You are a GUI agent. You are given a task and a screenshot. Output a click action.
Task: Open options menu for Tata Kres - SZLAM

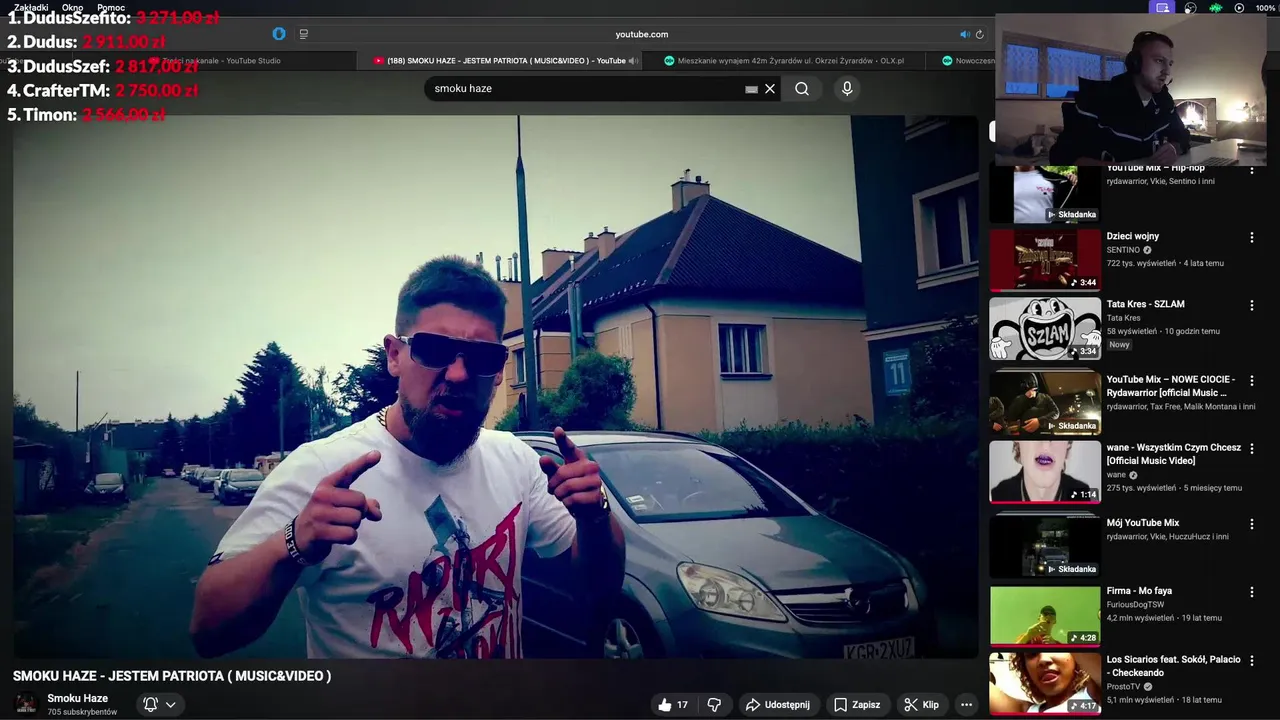(1251, 305)
